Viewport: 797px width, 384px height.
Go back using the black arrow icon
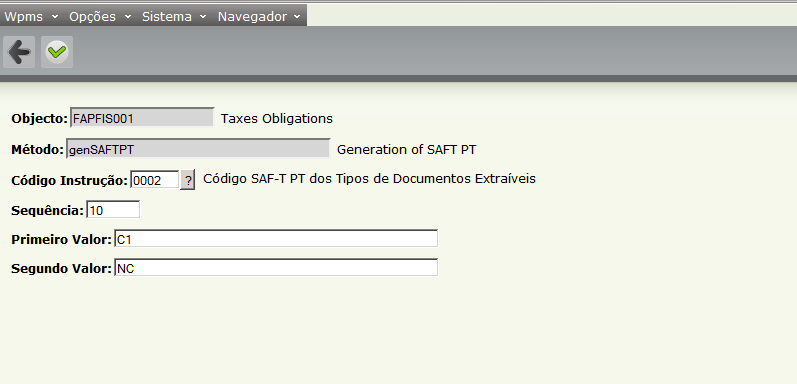19,52
